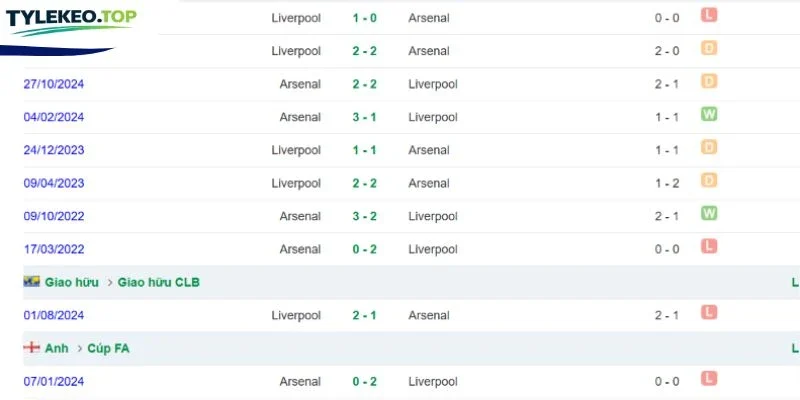
Task: Click the 3 - 1 score on 04/02/2024
Action: 364,117
